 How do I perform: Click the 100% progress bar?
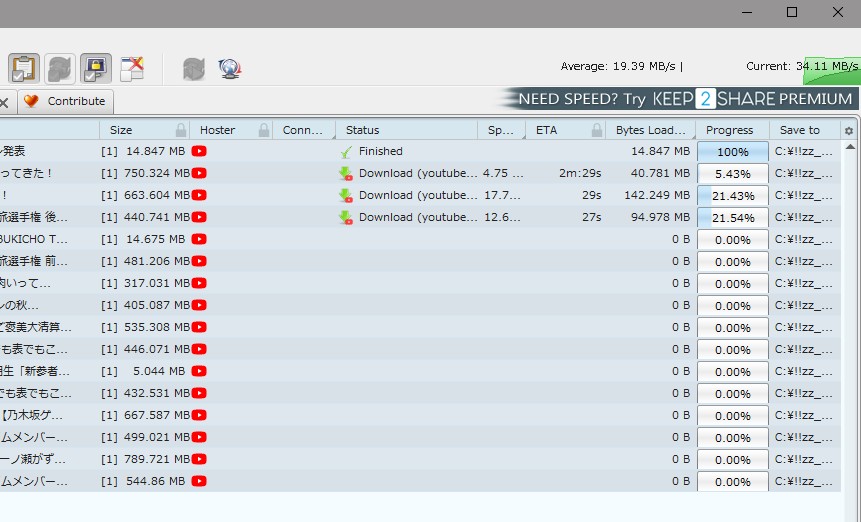[x=733, y=151]
